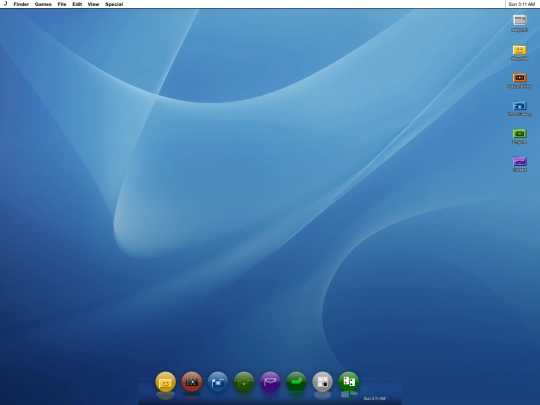Select the purple Contact desktop folder
The image size is (540, 405).
click(x=520, y=162)
